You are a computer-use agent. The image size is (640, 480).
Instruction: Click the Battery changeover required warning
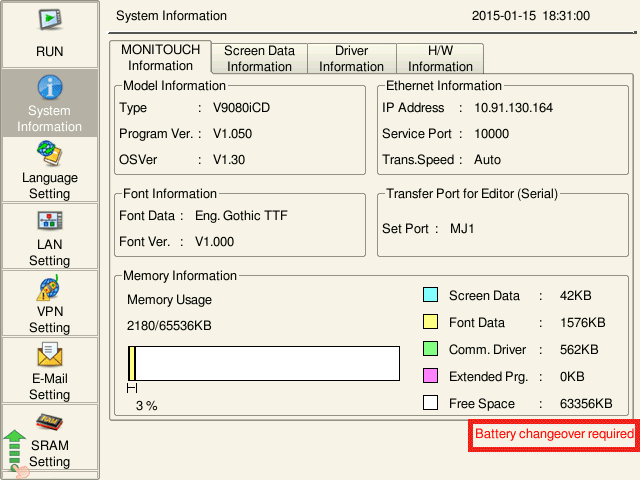tap(554, 434)
